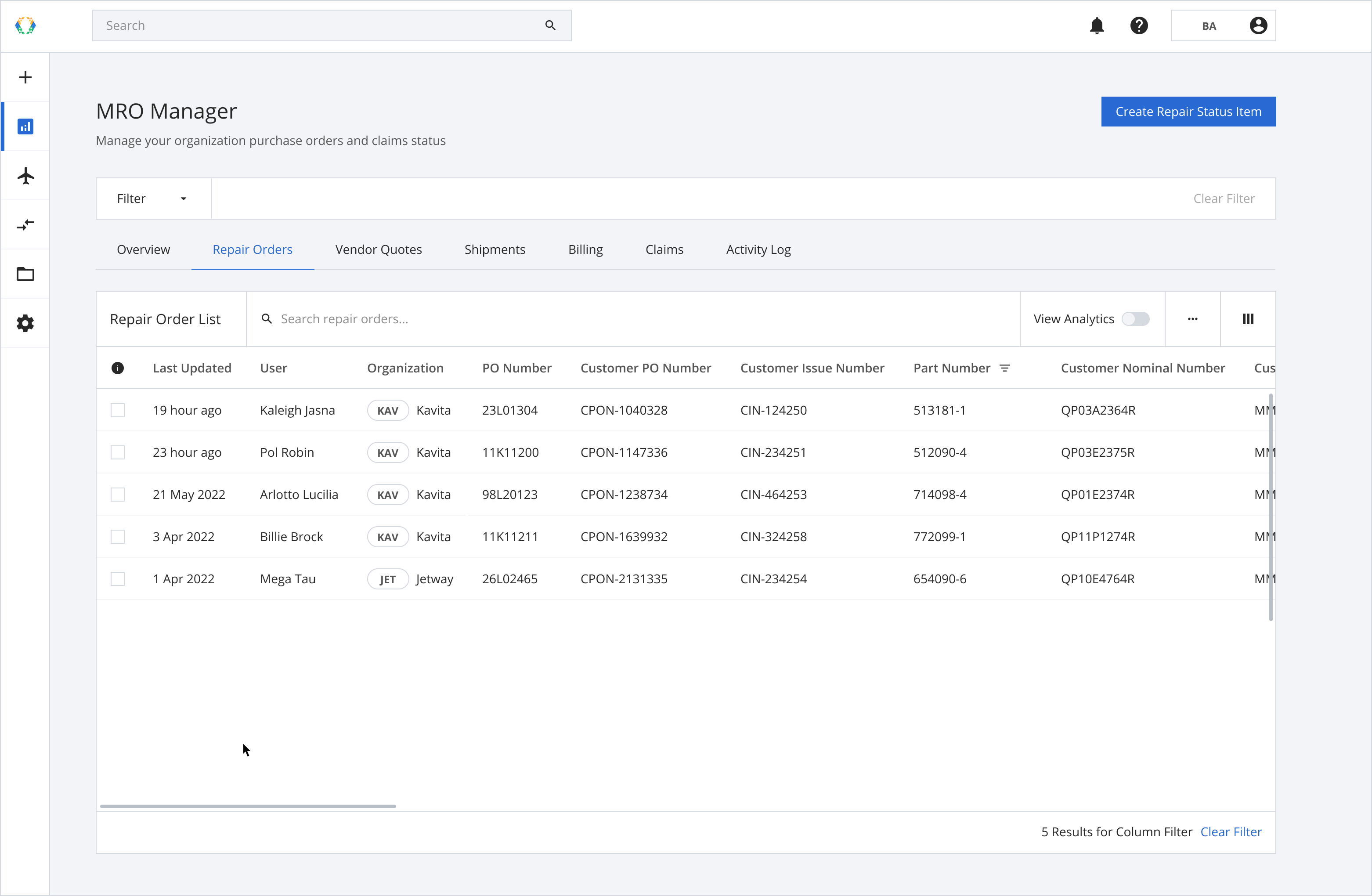Screen dimensions: 1372x896
Task: Click the Part Number filter icon
Action: [x=1004, y=368]
